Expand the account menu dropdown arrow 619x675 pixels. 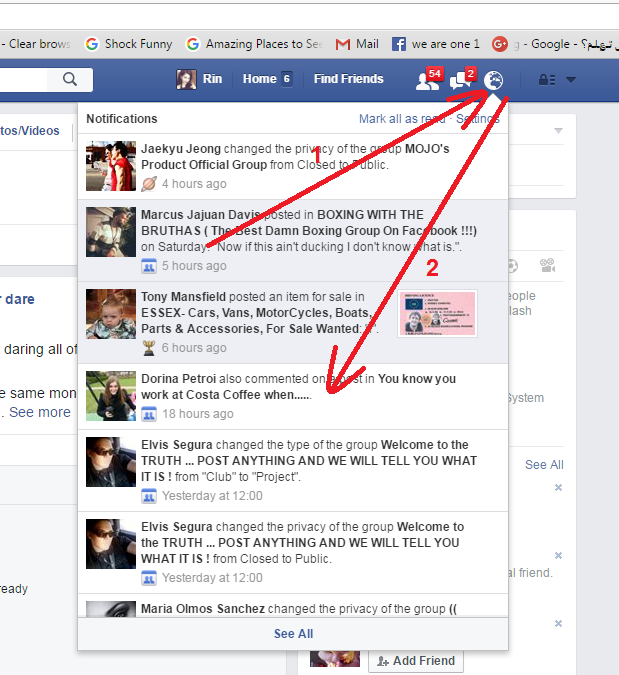coord(570,80)
